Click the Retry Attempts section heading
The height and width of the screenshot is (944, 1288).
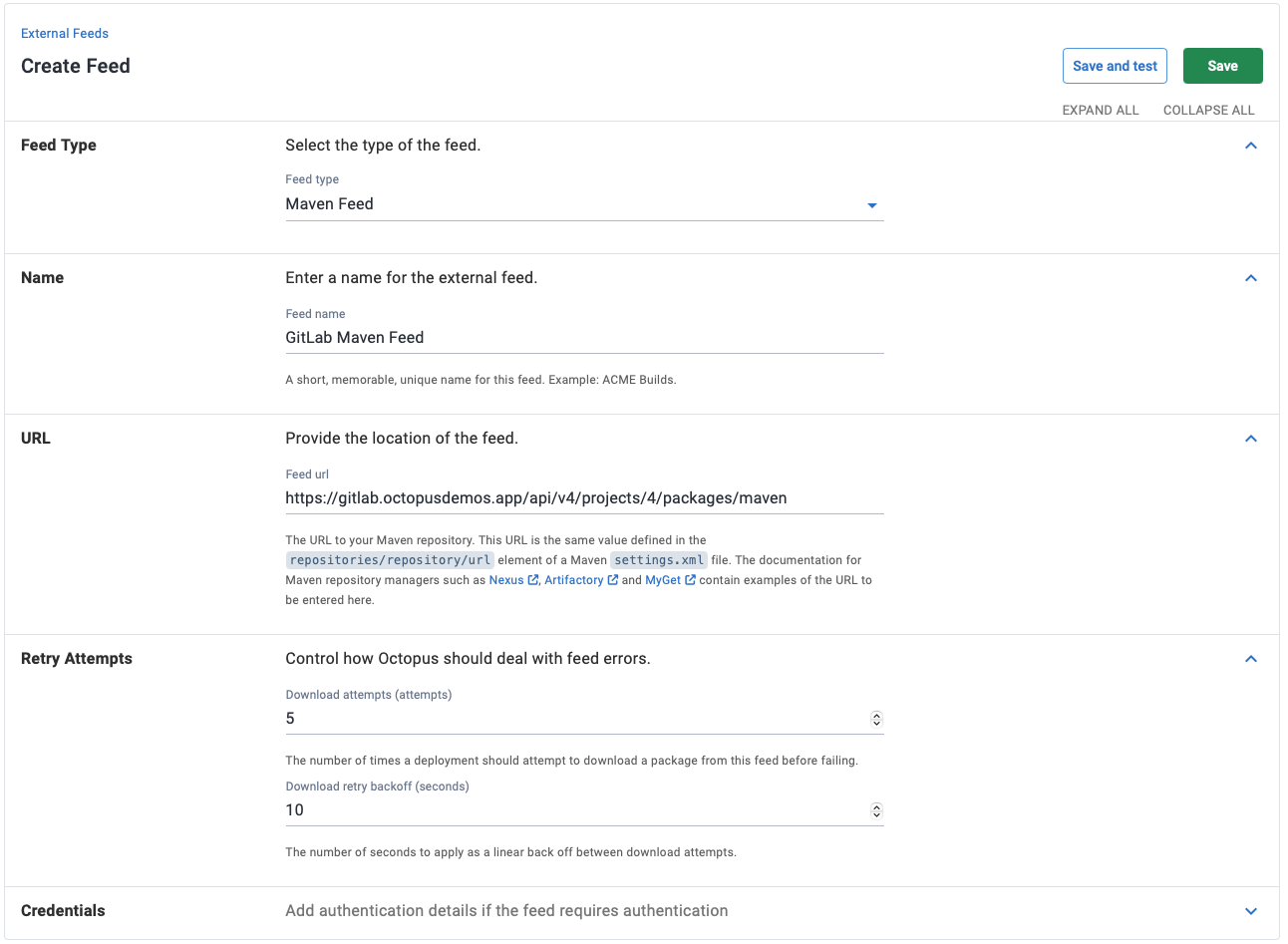(77, 658)
